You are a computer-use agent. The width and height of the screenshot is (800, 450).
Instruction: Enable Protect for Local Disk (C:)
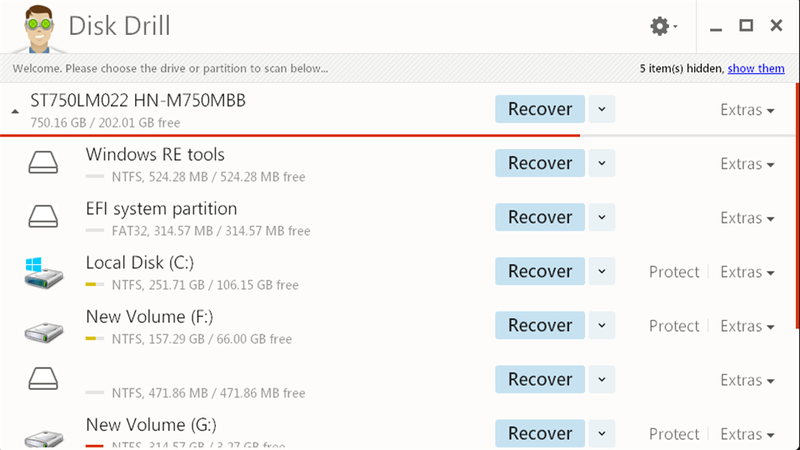(x=674, y=272)
